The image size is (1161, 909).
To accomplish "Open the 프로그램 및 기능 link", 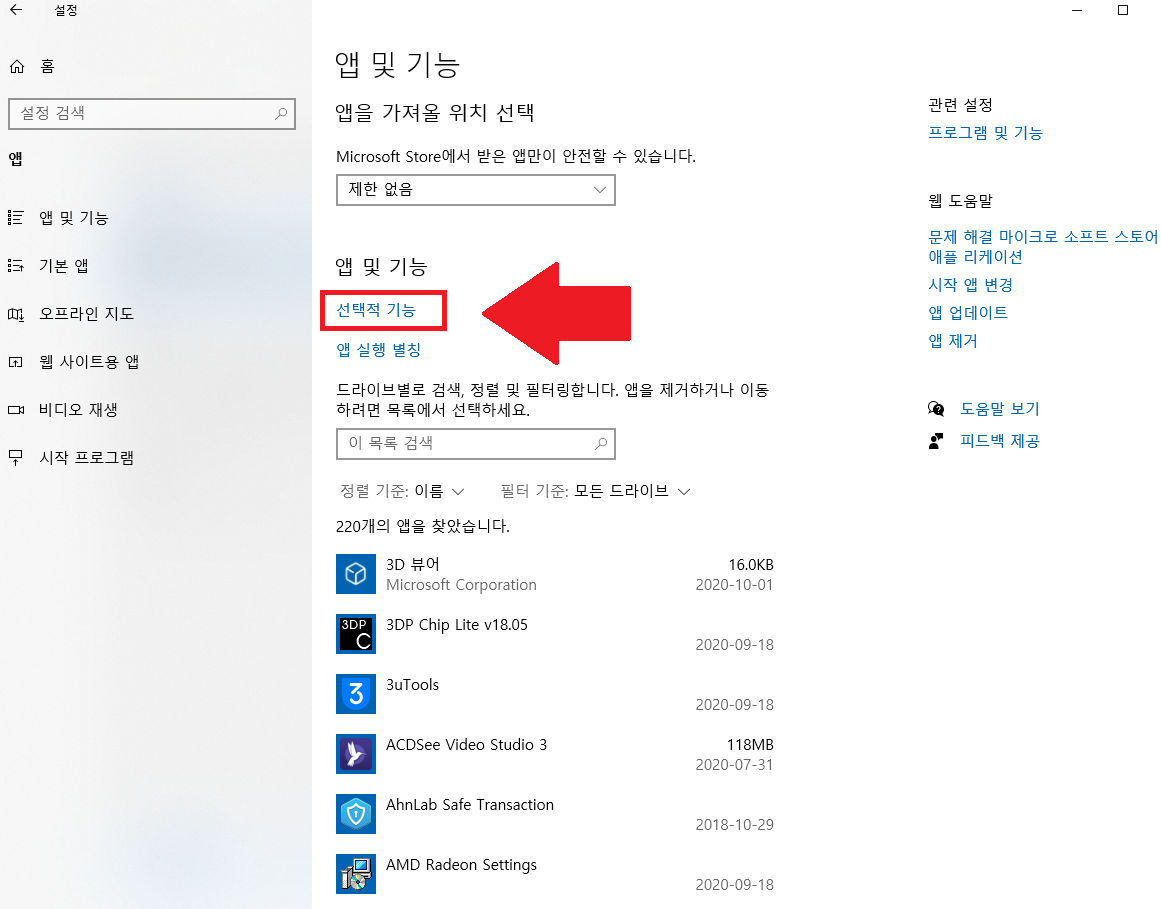I will pyautogui.click(x=986, y=133).
